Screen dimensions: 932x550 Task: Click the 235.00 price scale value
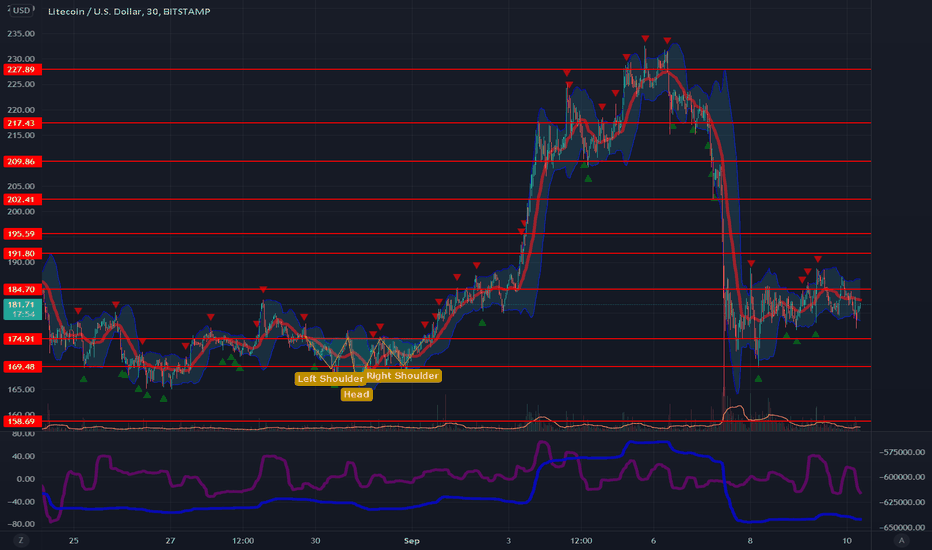pyautogui.click(x=21, y=33)
